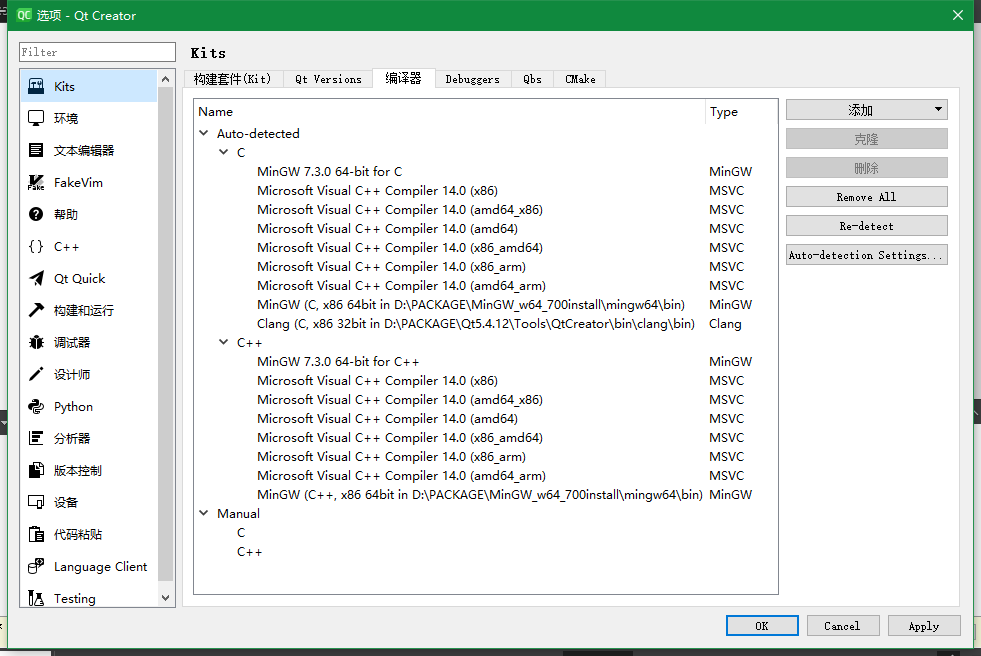Switch to the Qt Versions tab

click(327, 78)
